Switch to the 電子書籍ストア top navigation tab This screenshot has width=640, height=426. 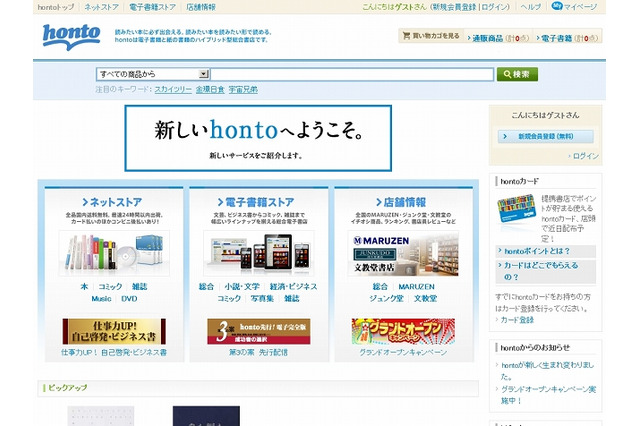(153, 7)
